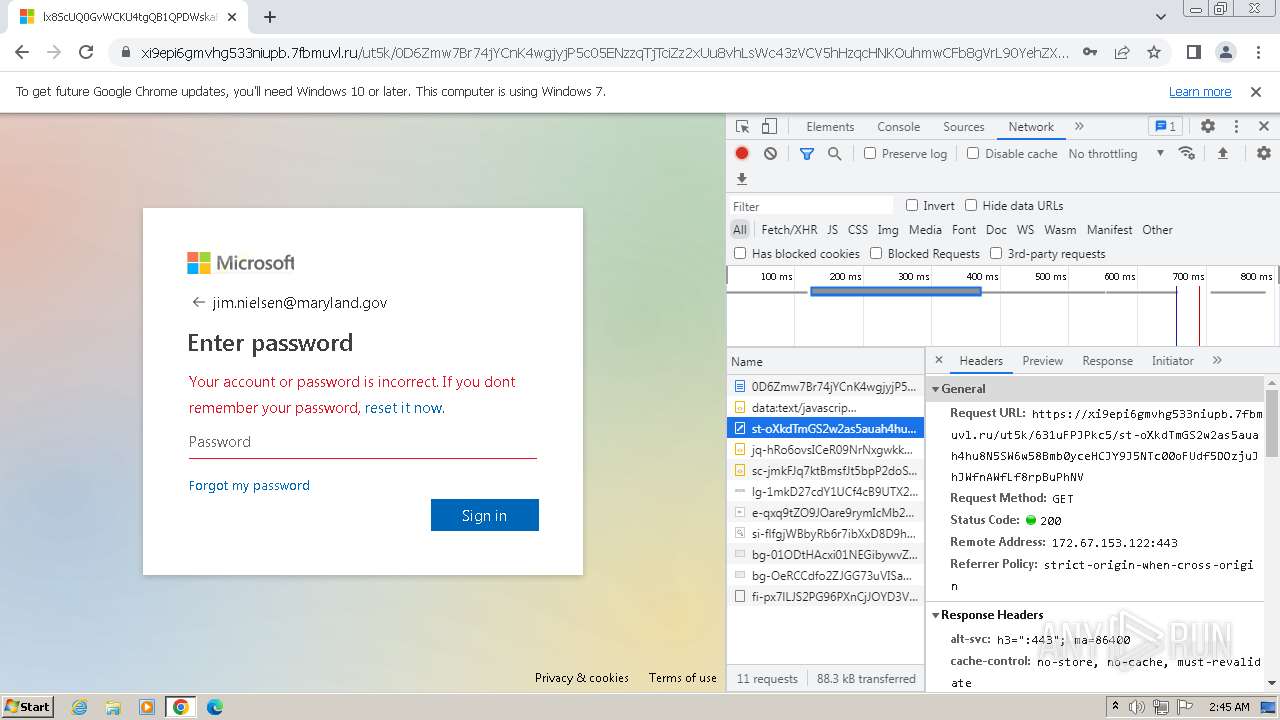Focus the network Filter text box
Viewport: 1280px width, 720px height.
[812, 206]
